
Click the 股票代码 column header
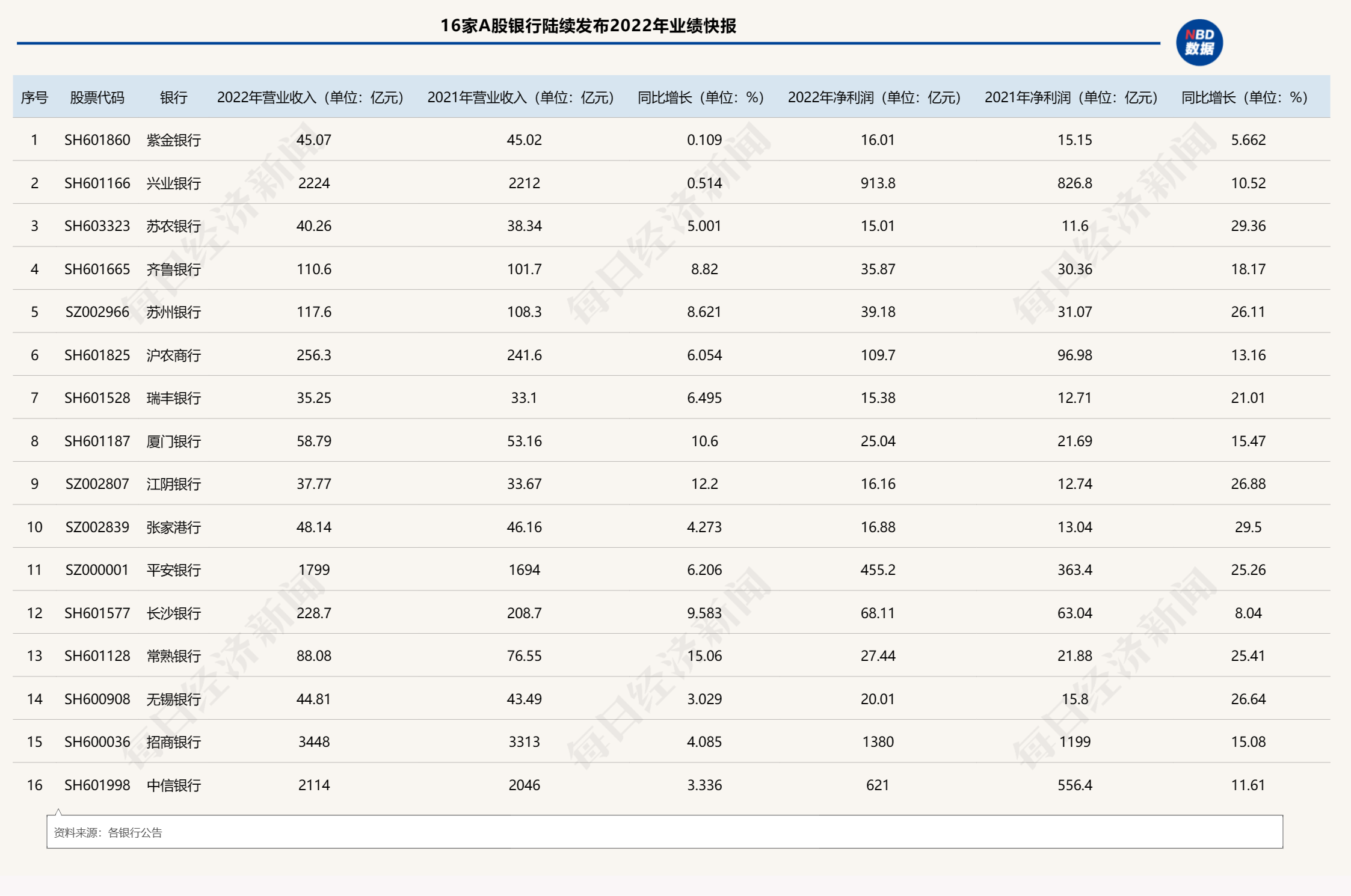click(97, 97)
